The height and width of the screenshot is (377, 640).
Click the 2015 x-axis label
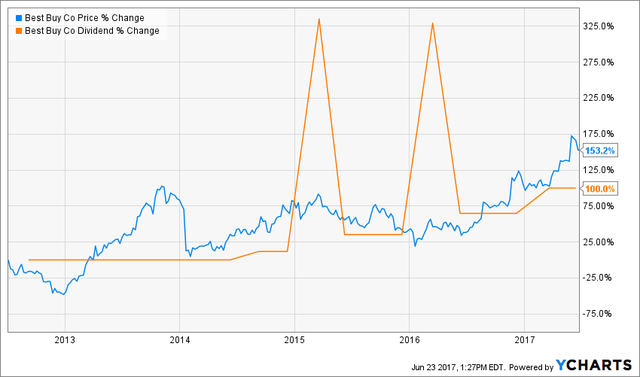[x=294, y=340]
